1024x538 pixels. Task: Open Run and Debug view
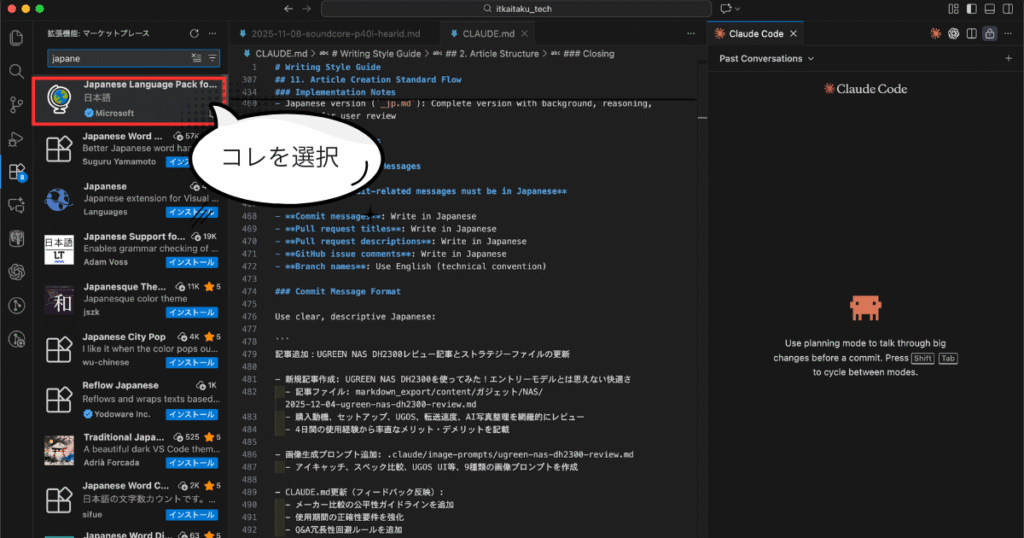[16, 138]
